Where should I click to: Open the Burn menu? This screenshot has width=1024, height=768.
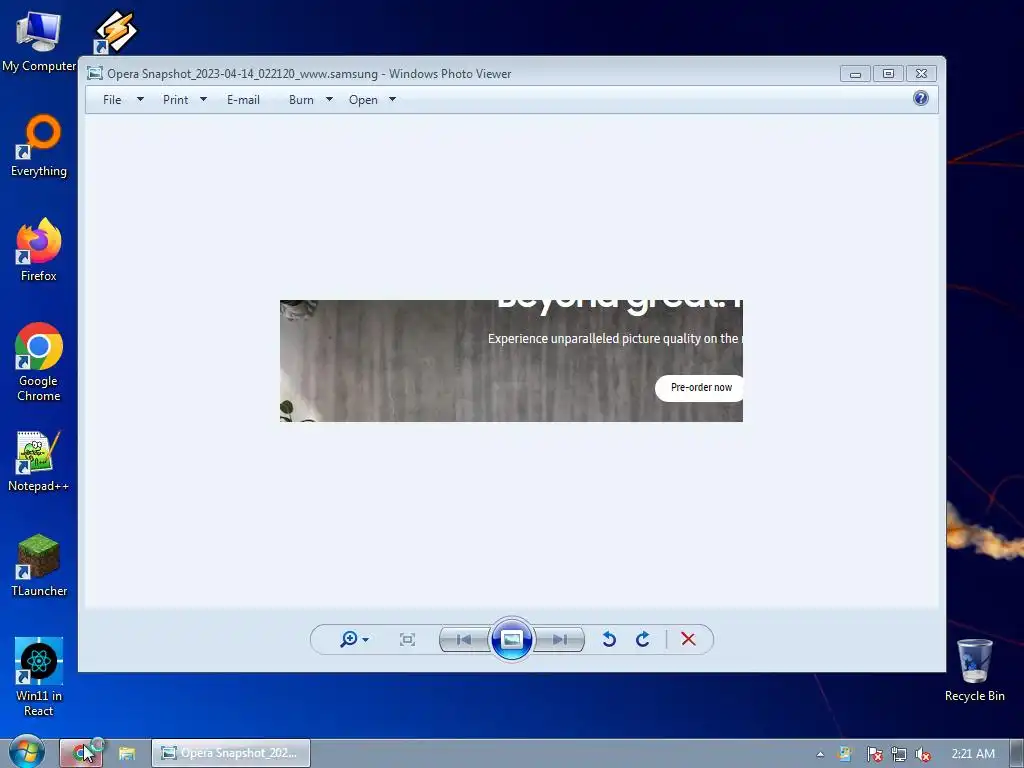point(301,100)
